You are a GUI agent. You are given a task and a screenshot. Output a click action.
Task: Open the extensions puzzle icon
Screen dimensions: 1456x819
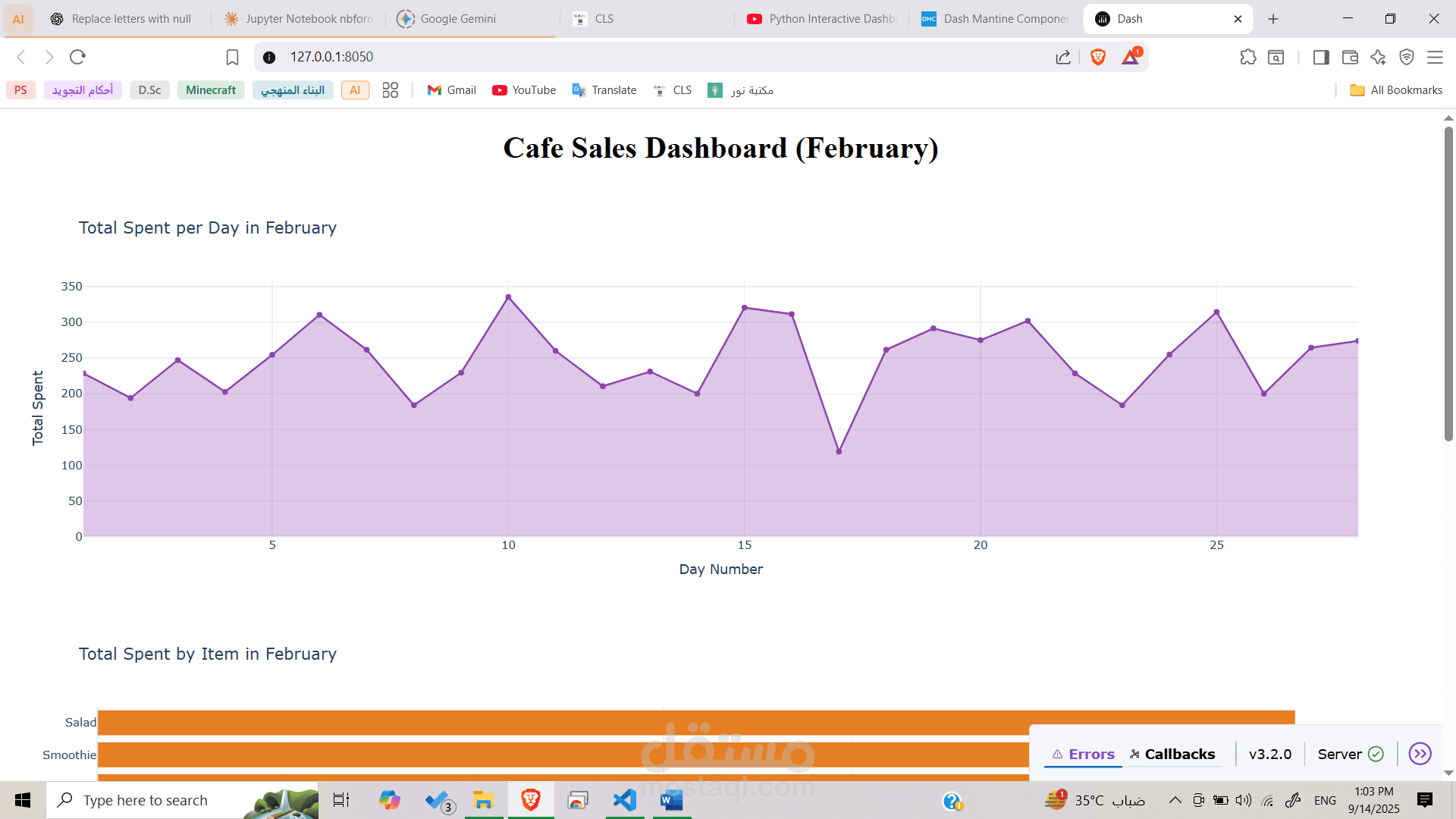click(x=1247, y=57)
